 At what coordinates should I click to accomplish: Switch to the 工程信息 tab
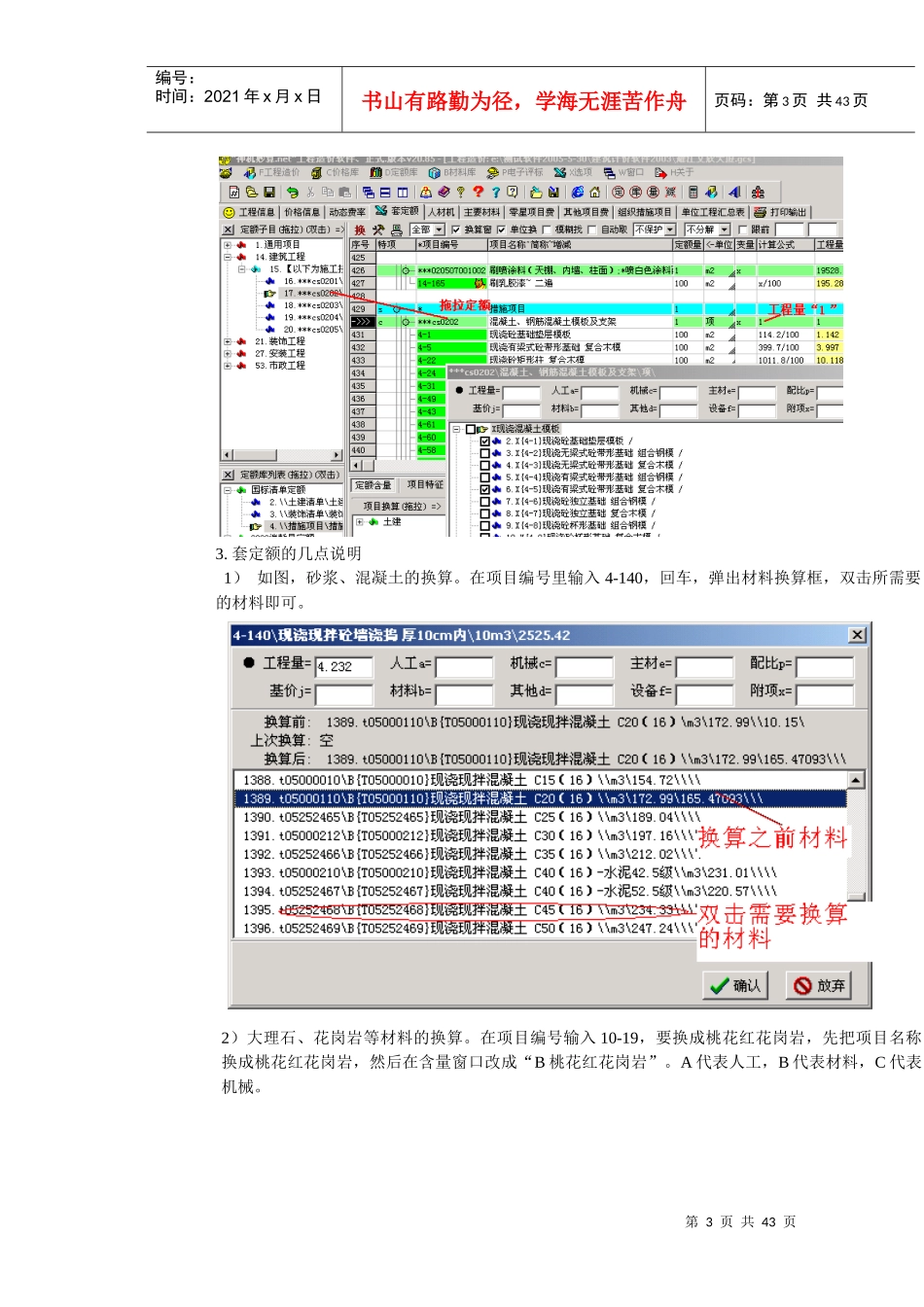[250, 212]
